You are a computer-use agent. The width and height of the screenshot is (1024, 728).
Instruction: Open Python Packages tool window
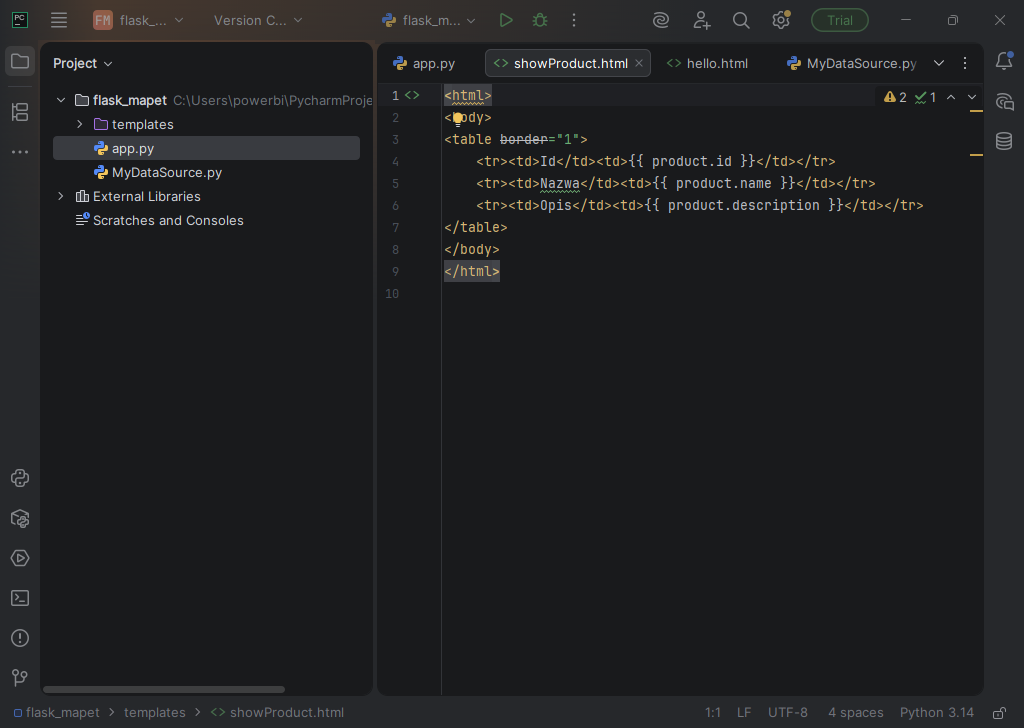click(20, 518)
